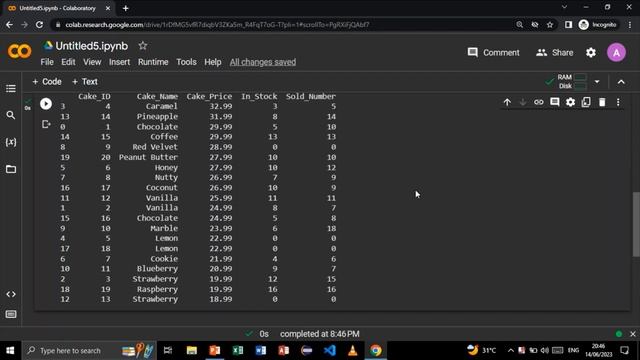640x360 pixels.
Task: Show hidden system tray icons
Action: pyautogui.click(x=511, y=350)
